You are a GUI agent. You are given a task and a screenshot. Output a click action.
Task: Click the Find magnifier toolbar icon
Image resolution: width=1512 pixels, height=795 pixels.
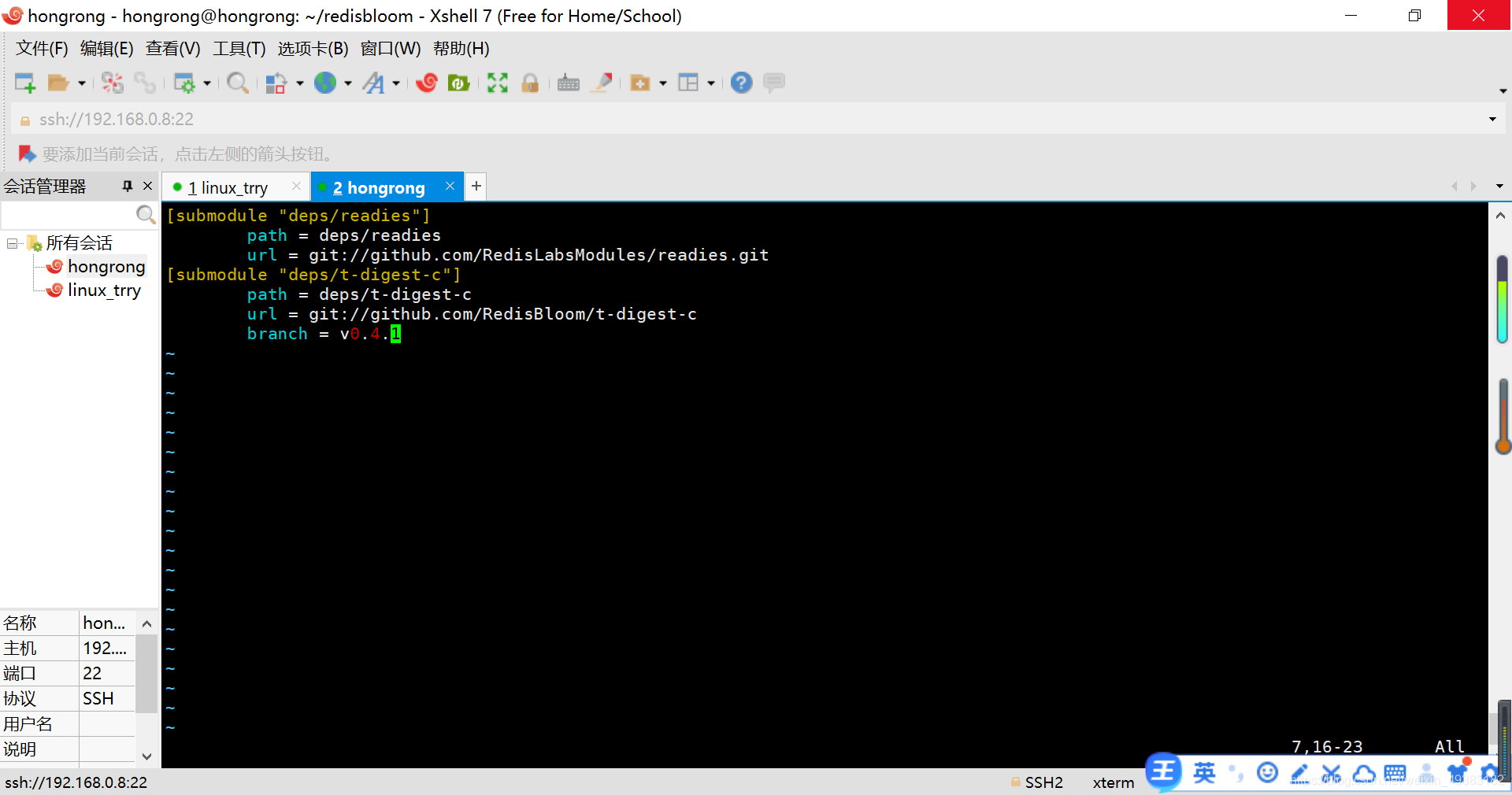(x=237, y=83)
